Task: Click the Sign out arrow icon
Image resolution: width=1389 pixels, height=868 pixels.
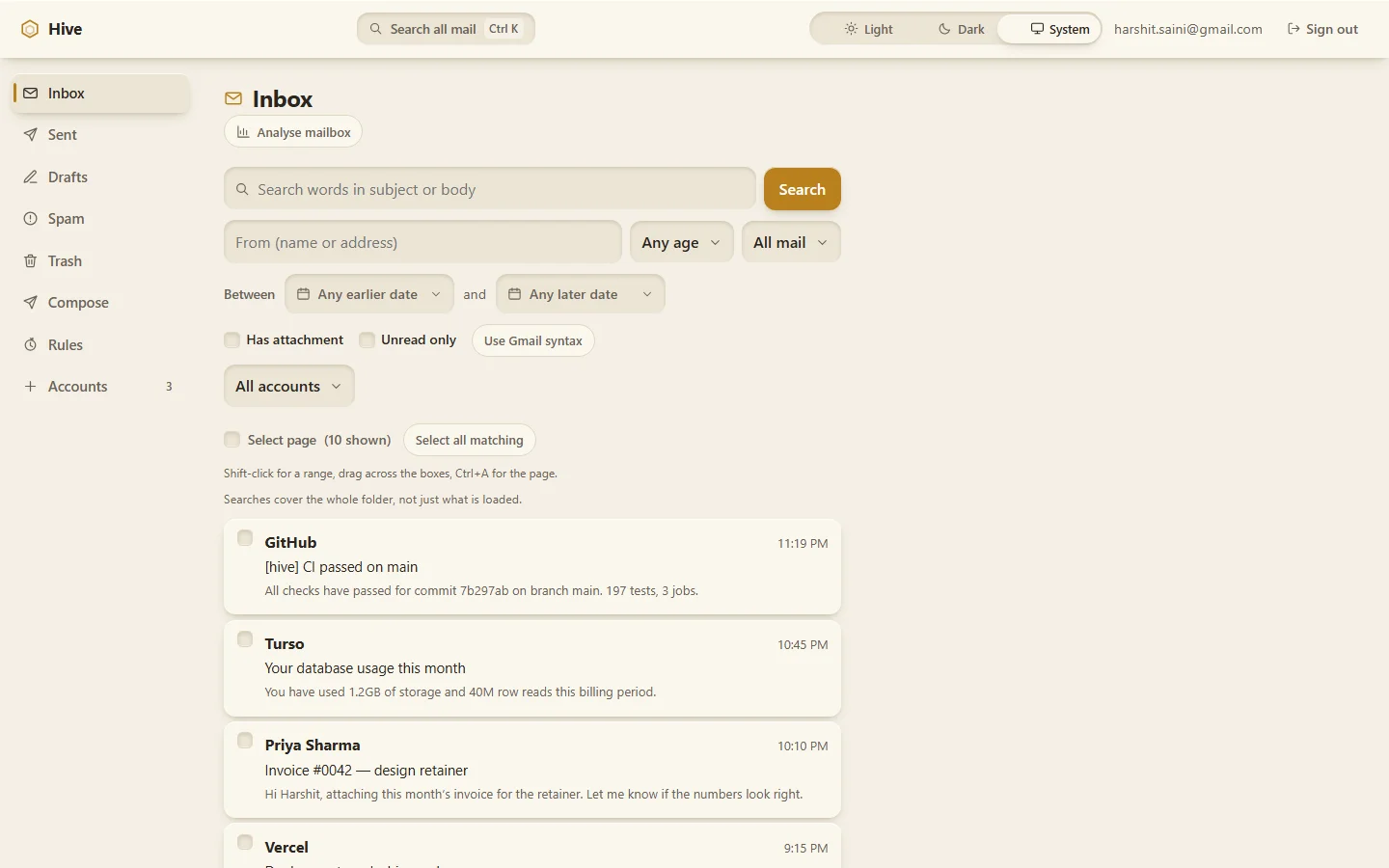Action: tap(1294, 29)
